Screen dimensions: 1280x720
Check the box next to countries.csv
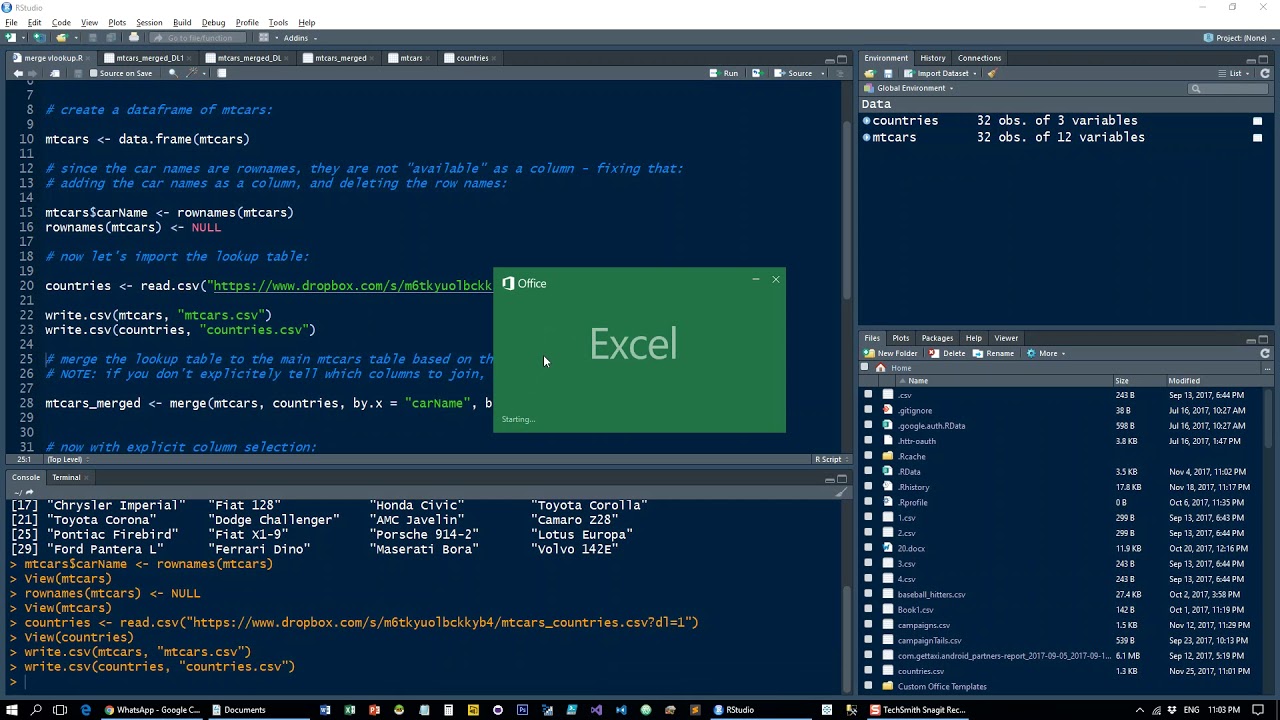[x=868, y=671]
